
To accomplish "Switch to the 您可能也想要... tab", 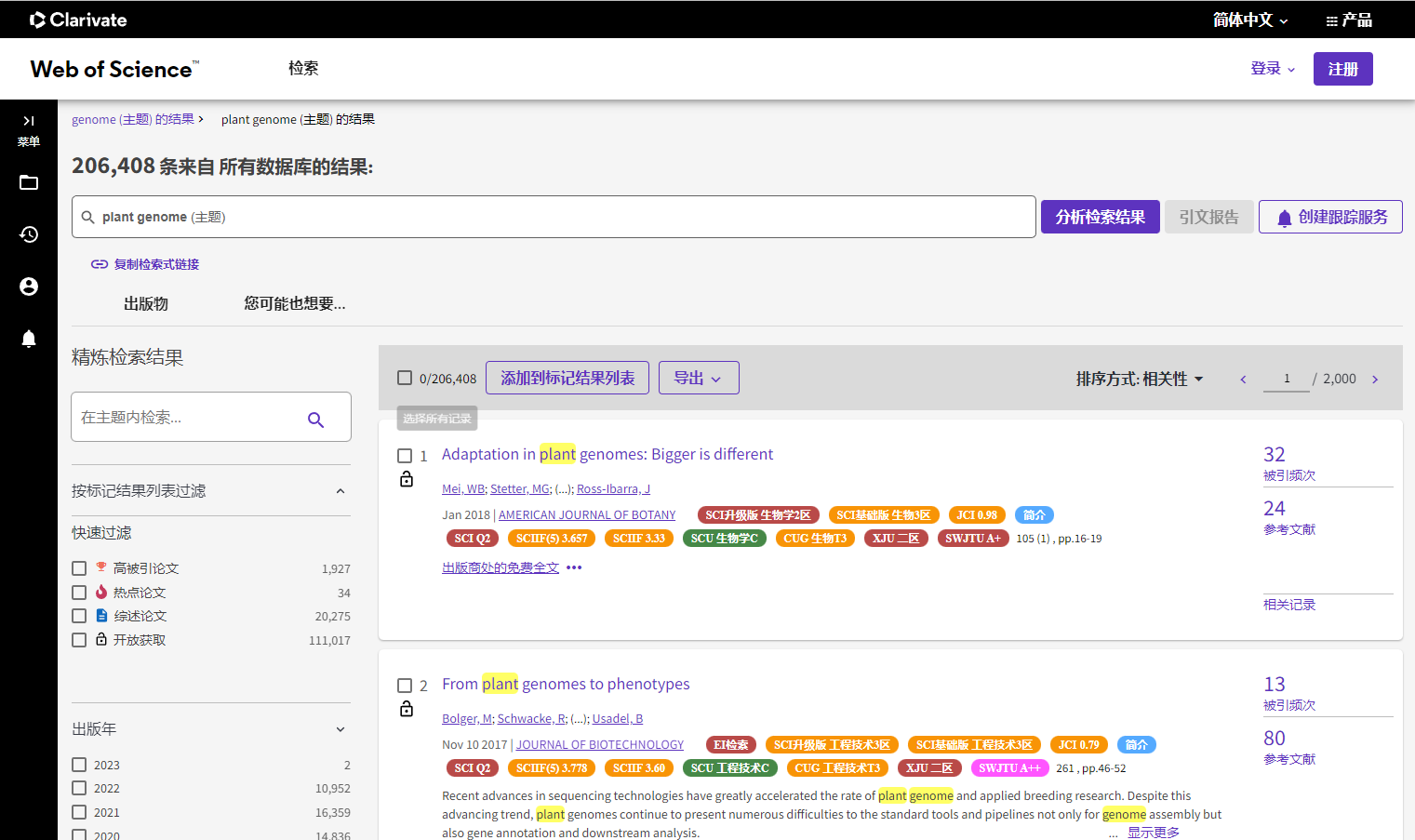I will coord(295,303).
